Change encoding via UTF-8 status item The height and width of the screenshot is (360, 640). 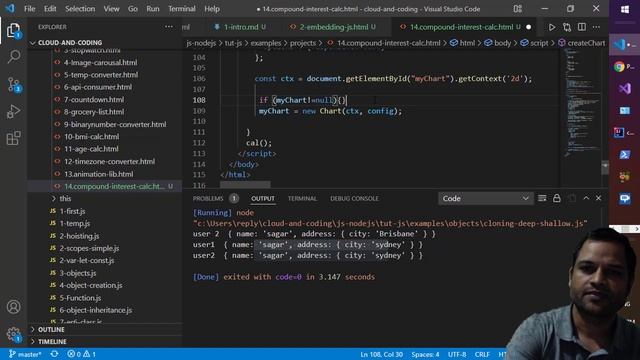coord(457,354)
